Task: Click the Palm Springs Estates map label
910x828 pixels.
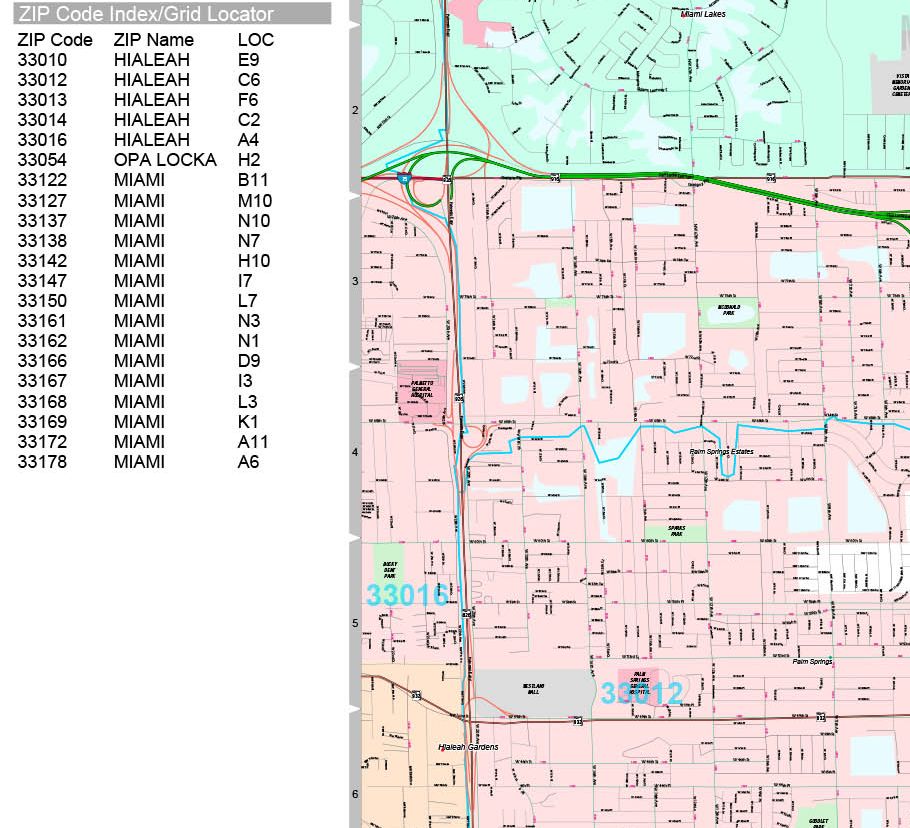Action: pyautogui.click(x=721, y=451)
